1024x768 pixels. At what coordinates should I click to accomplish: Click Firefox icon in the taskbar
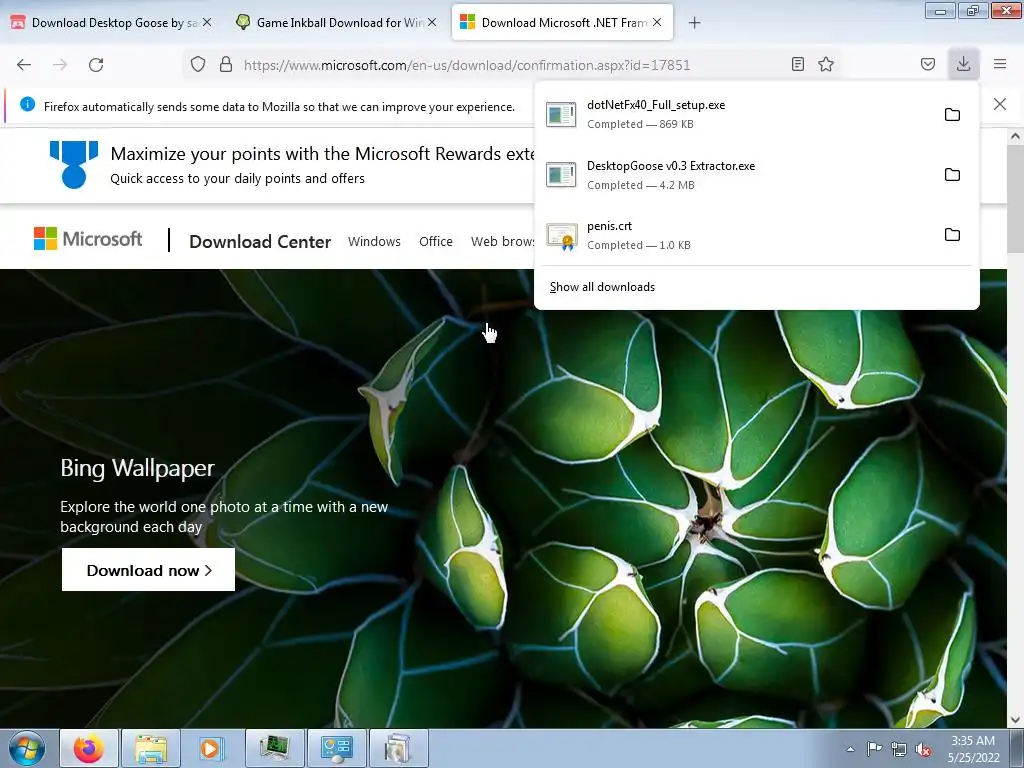pos(89,748)
